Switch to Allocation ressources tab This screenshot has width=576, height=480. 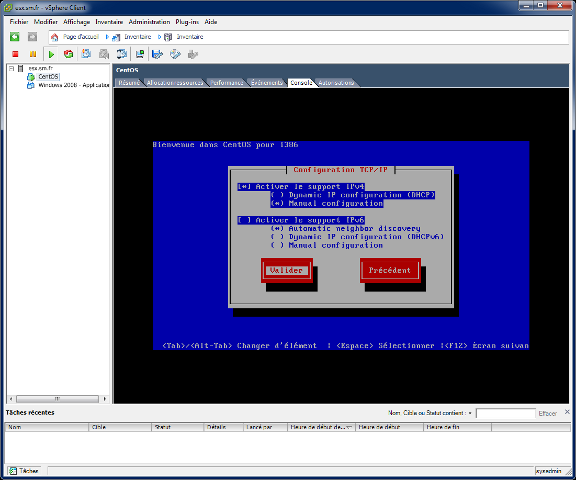tap(175, 83)
